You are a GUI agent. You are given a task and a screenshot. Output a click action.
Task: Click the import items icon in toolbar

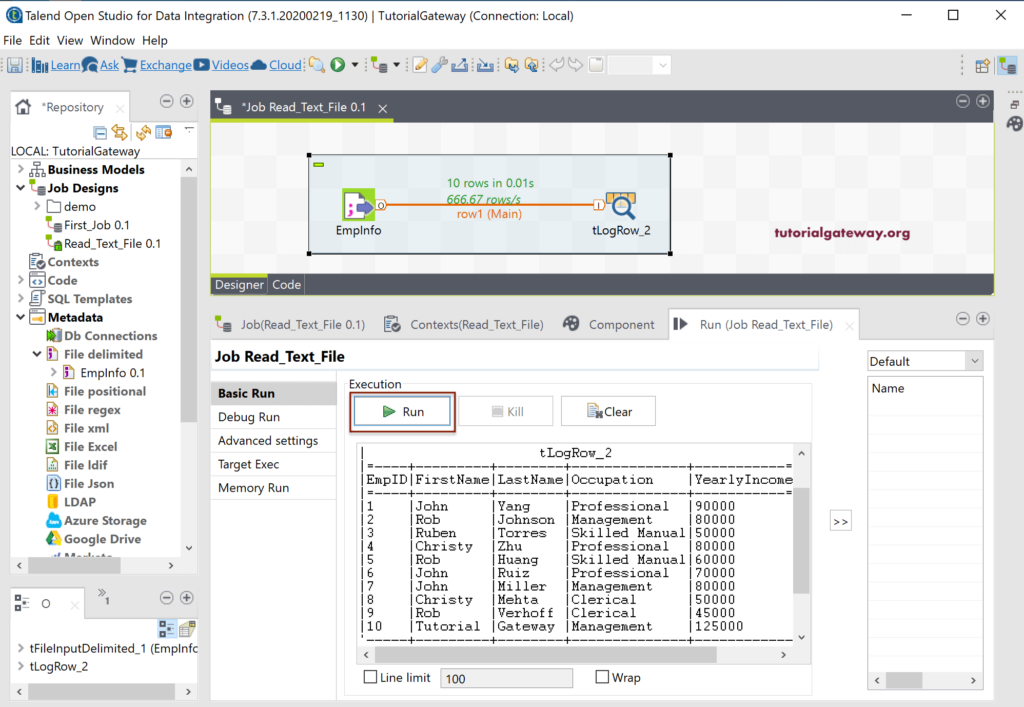485,65
